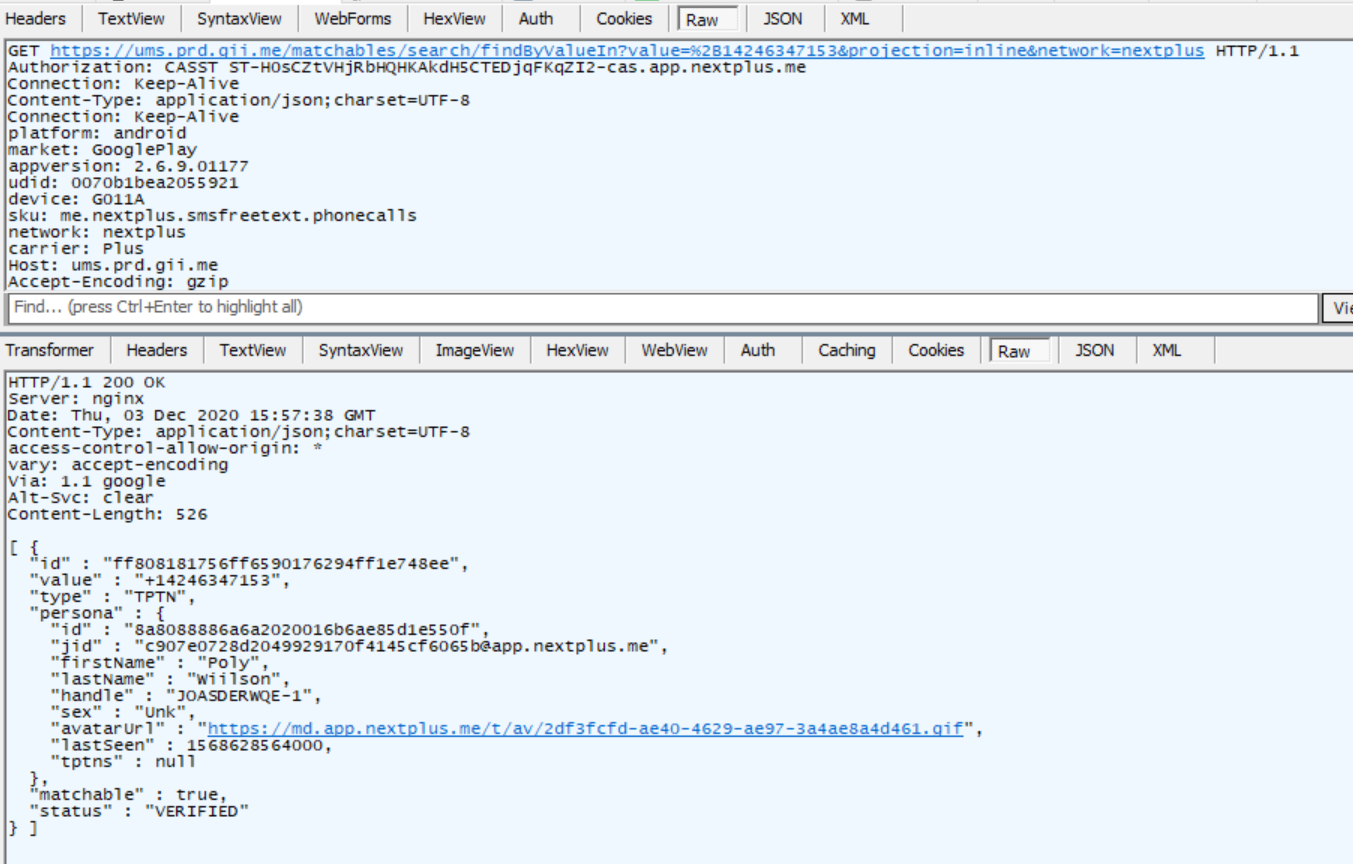This screenshot has height=864, width=1353.
Task: Select the appversion 2.6.9.01177 line
Action: (128, 166)
